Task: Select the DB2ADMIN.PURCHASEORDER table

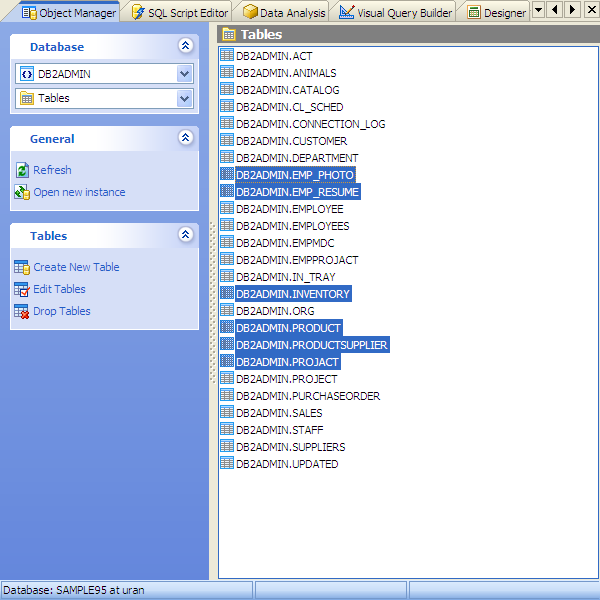Action: [x=307, y=396]
